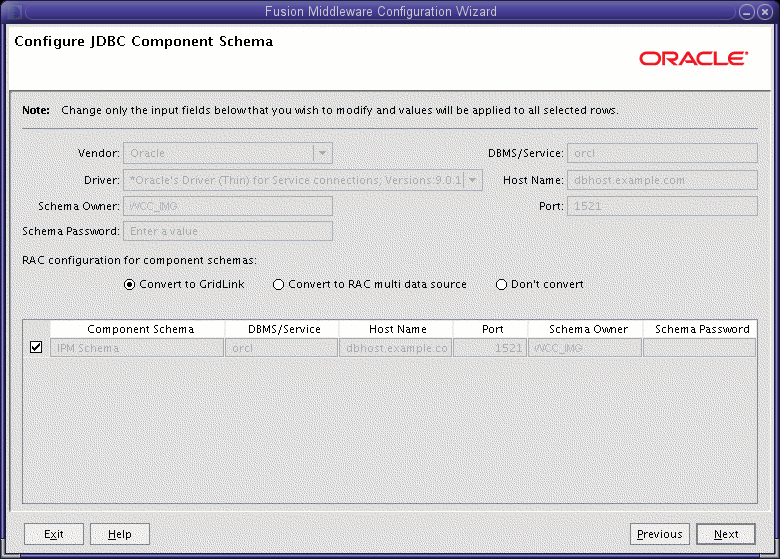This screenshot has height=559, width=780.
Task: Focus the DBMS/Service input field
Action: (662, 153)
